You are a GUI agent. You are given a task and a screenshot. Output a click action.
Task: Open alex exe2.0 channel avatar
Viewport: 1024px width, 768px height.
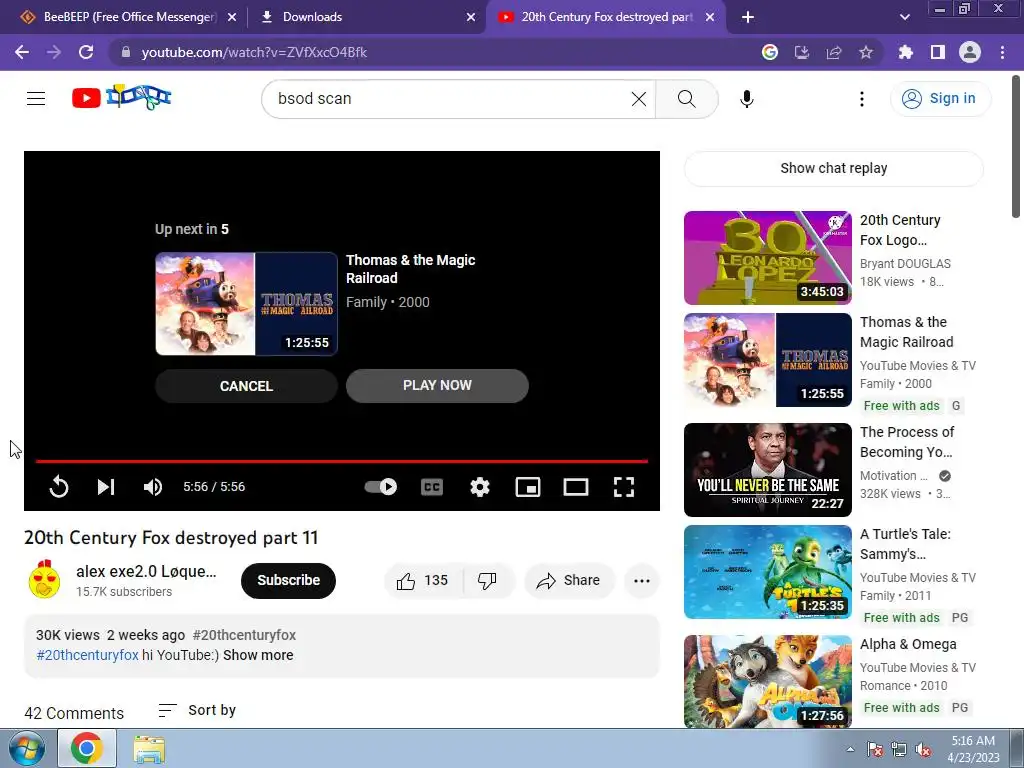pos(44,579)
